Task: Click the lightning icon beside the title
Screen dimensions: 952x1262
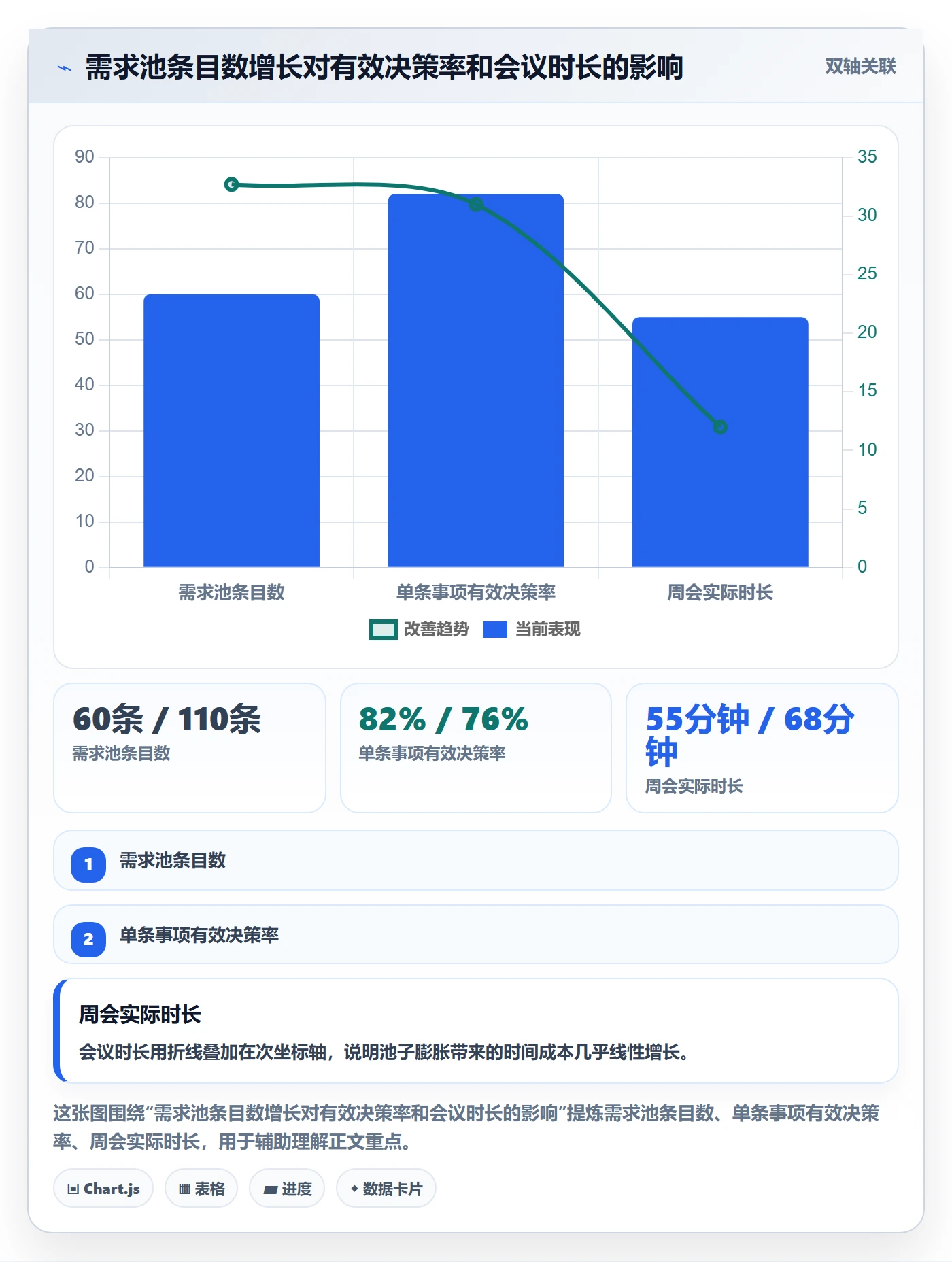Action: [65, 68]
